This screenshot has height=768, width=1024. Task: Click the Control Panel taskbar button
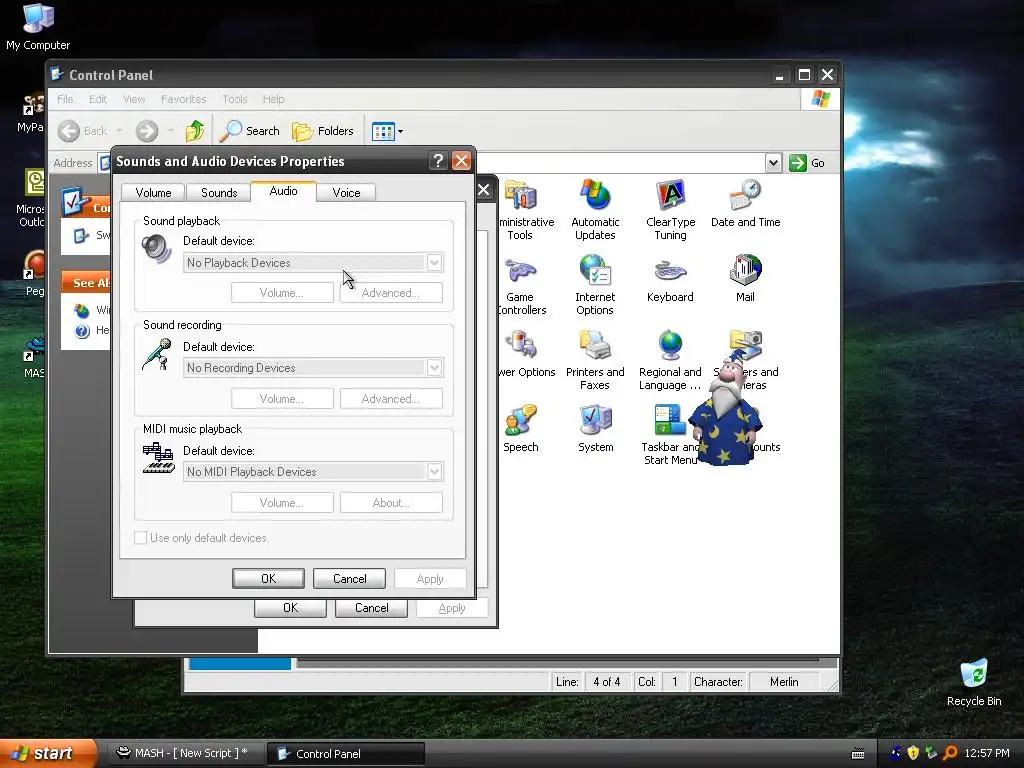[x=346, y=754]
